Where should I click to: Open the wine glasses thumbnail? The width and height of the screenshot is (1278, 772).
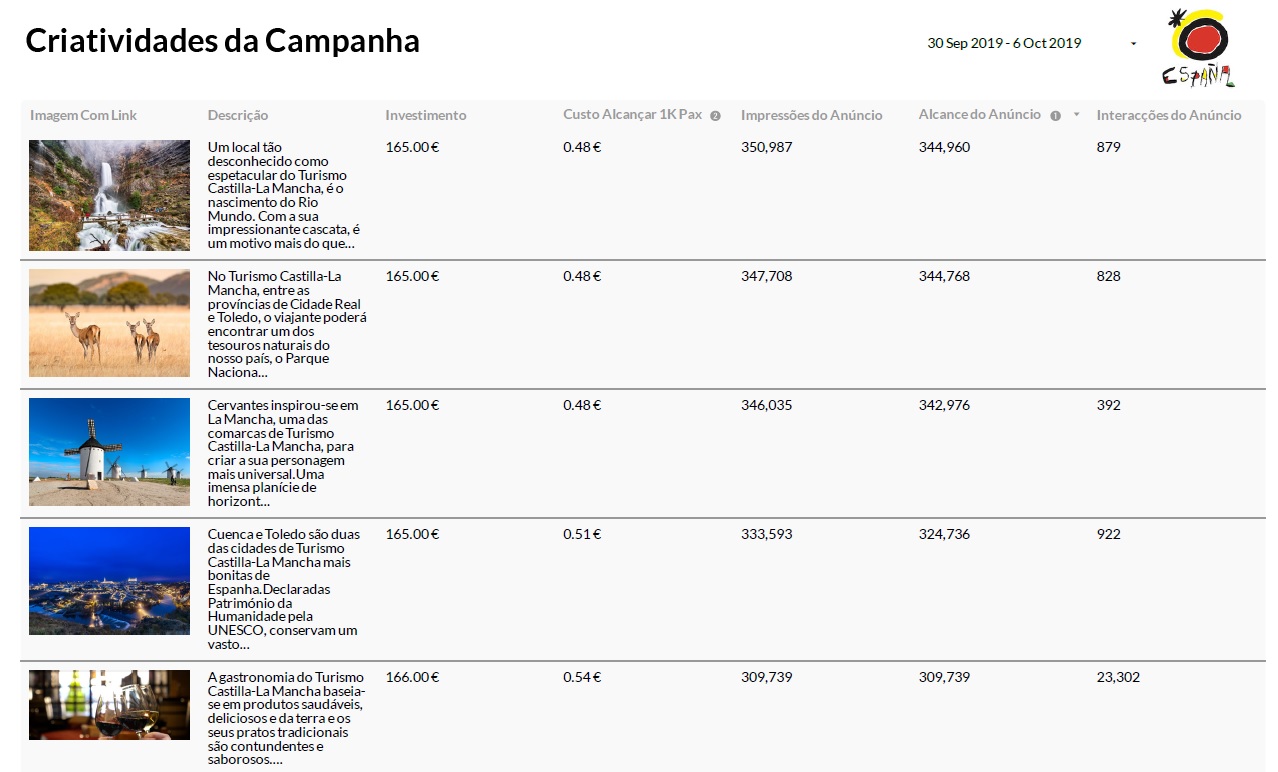click(x=109, y=705)
